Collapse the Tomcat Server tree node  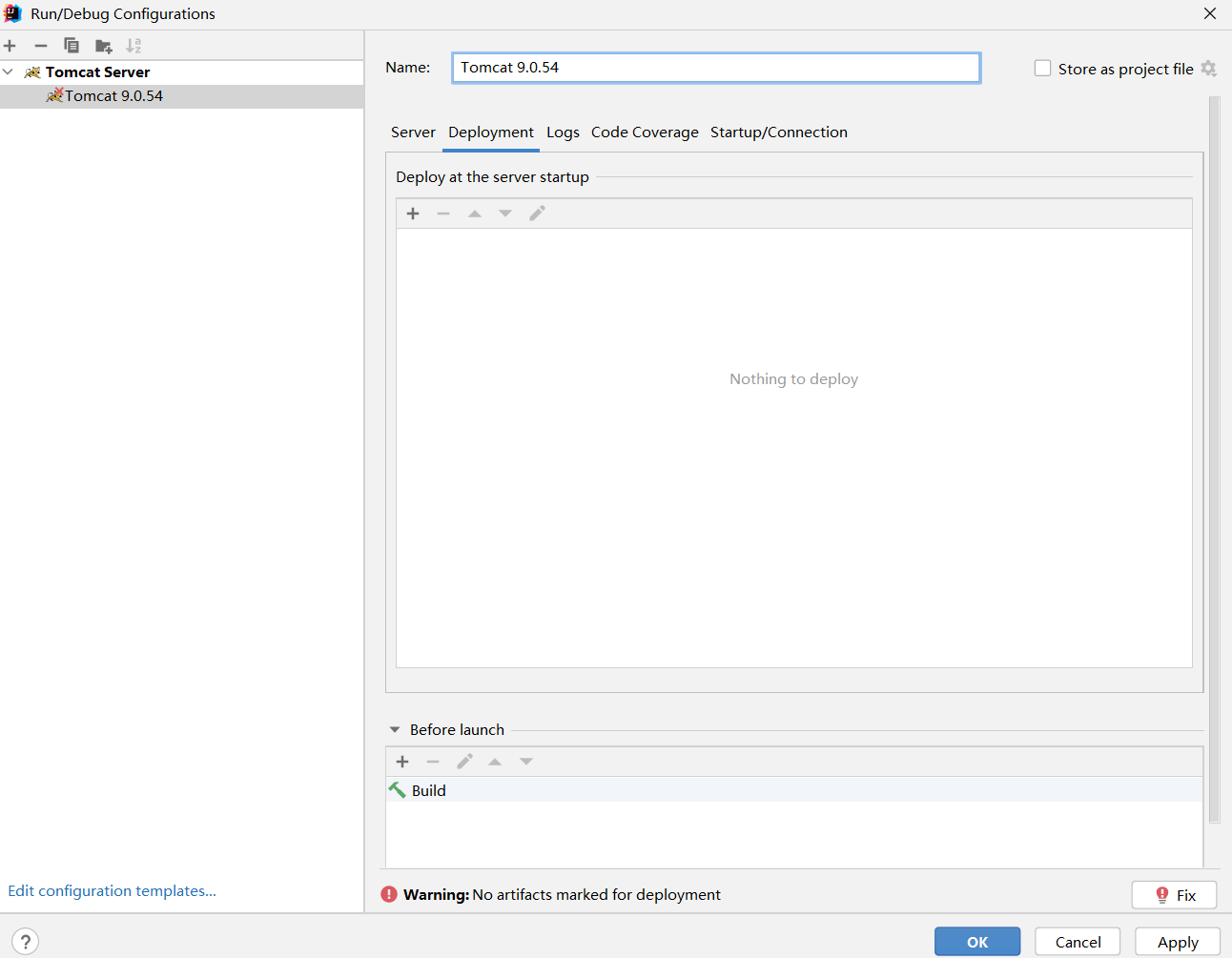[9, 71]
